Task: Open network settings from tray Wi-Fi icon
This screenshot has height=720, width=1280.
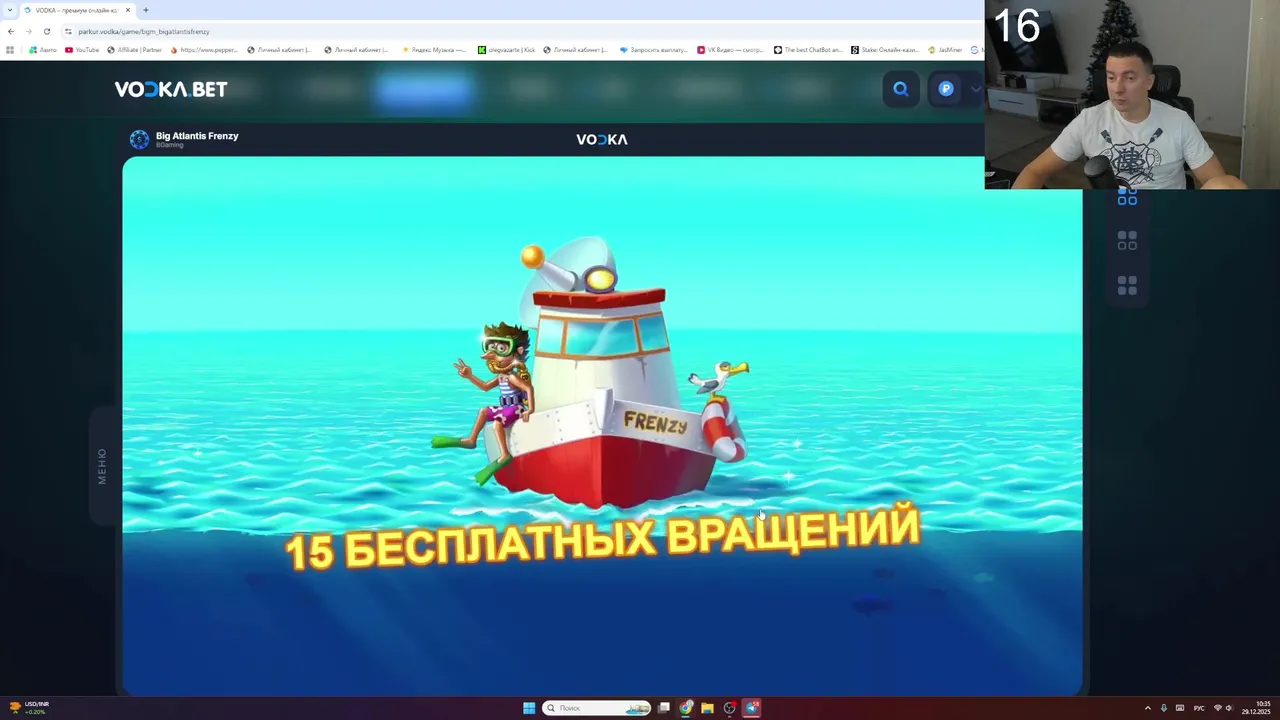Action: 1218,708
